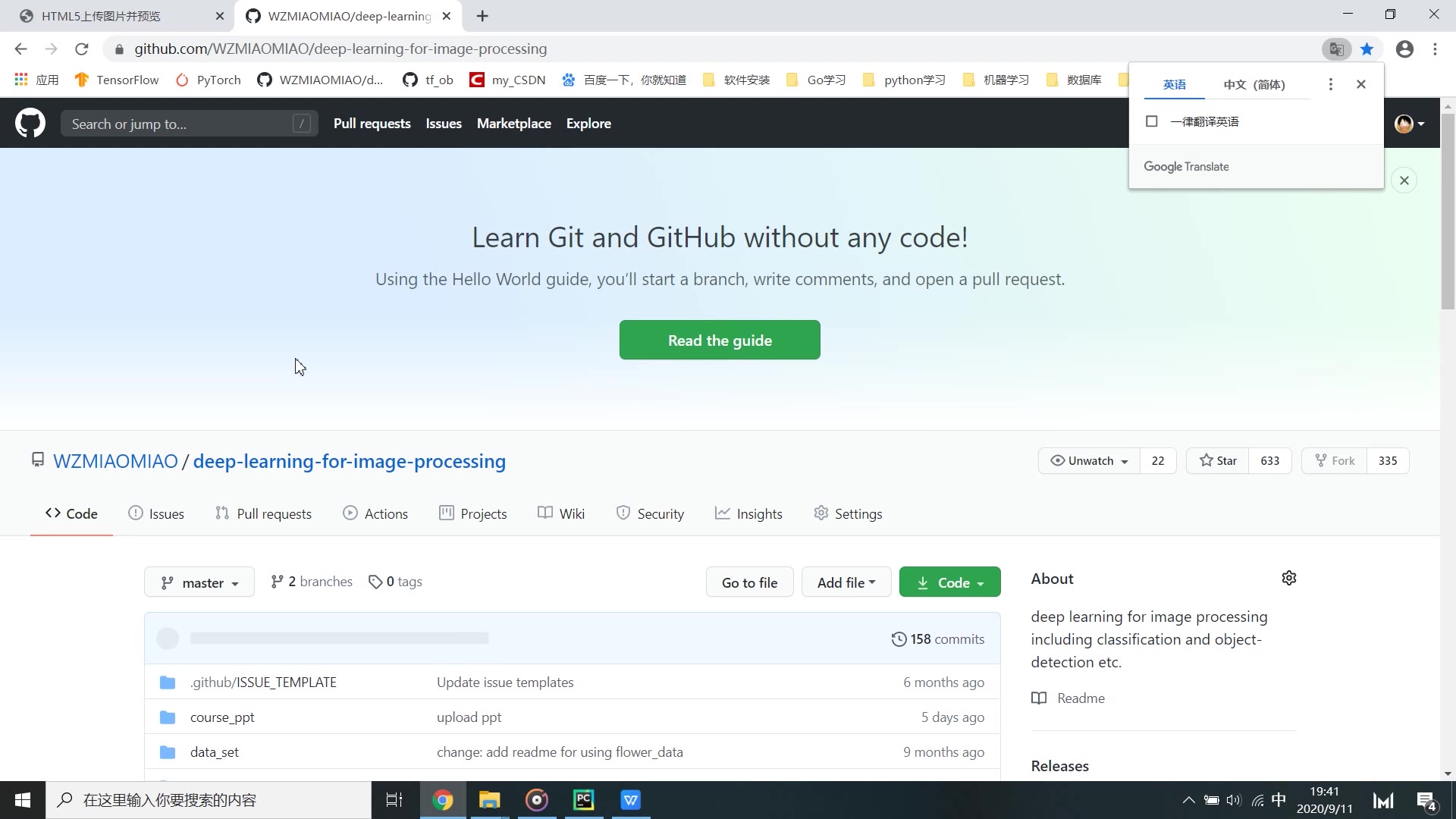Viewport: 1456px width, 819px height.
Task: Click the GitHub home icon
Action: click(30, 123)
